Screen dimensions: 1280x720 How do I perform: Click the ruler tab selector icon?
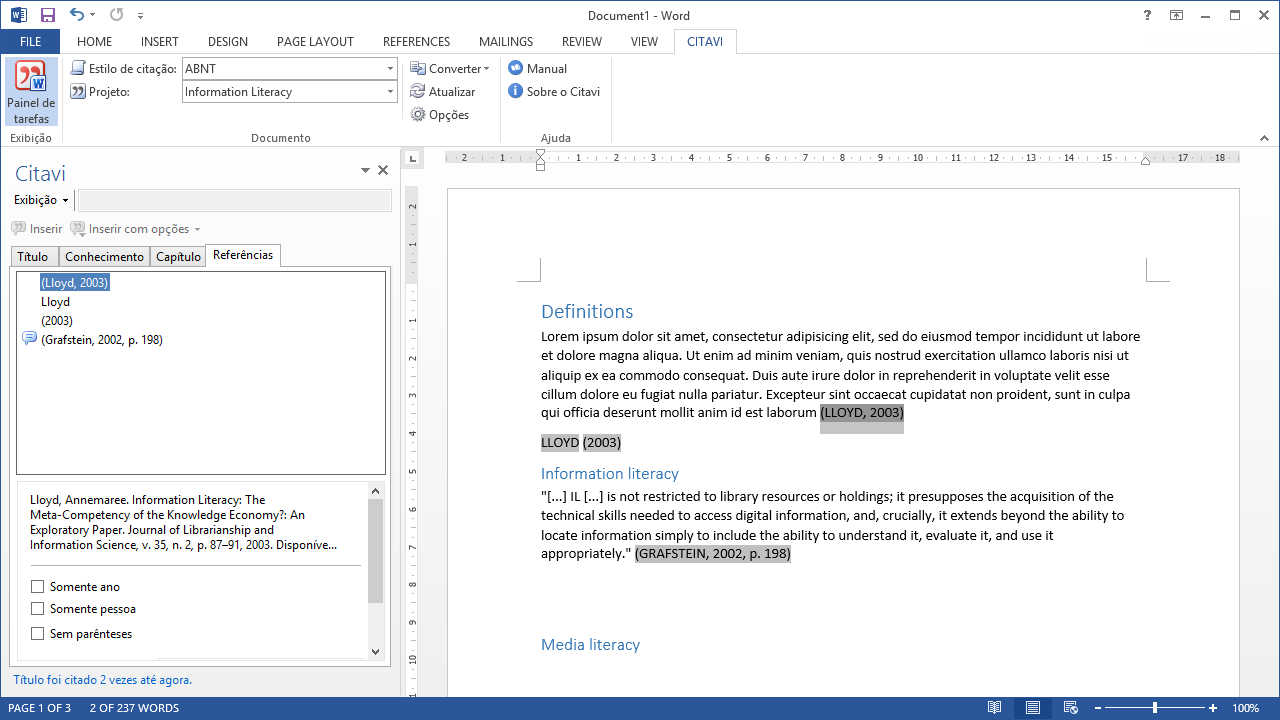tap(411, 158)
